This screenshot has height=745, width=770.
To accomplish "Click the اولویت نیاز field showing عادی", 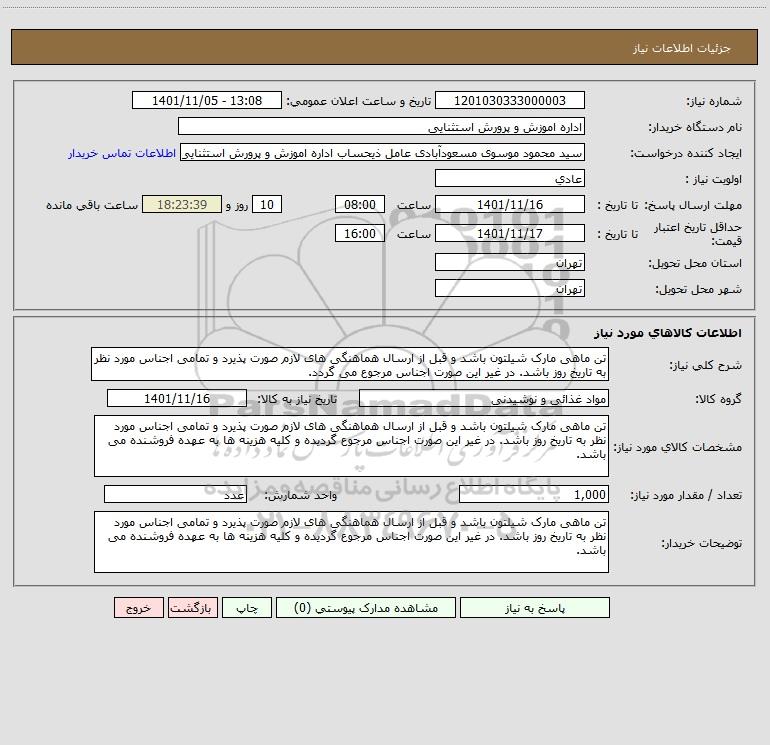I will tap(510, 178).
